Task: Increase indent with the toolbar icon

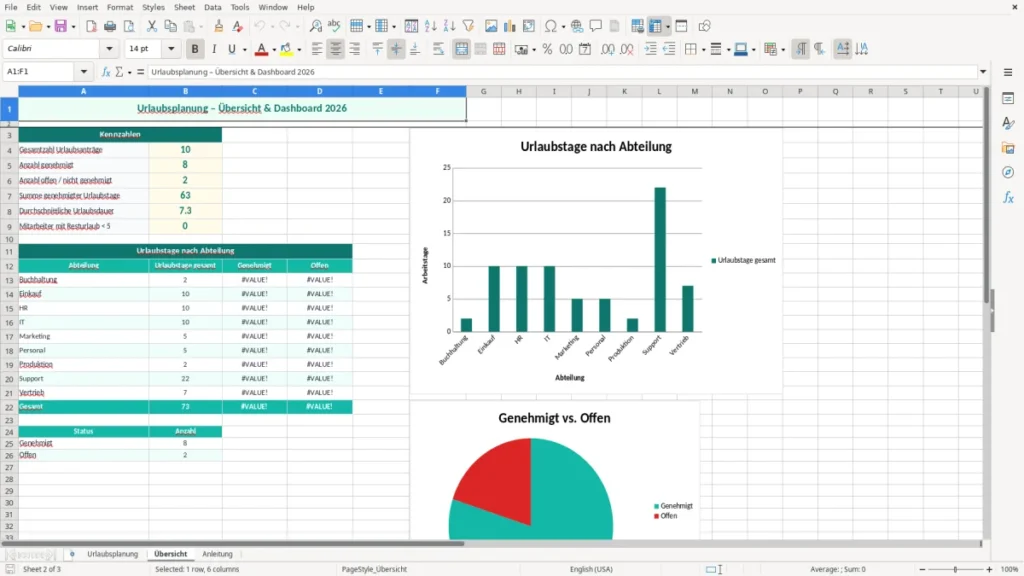Action: (x=650, y=49)
